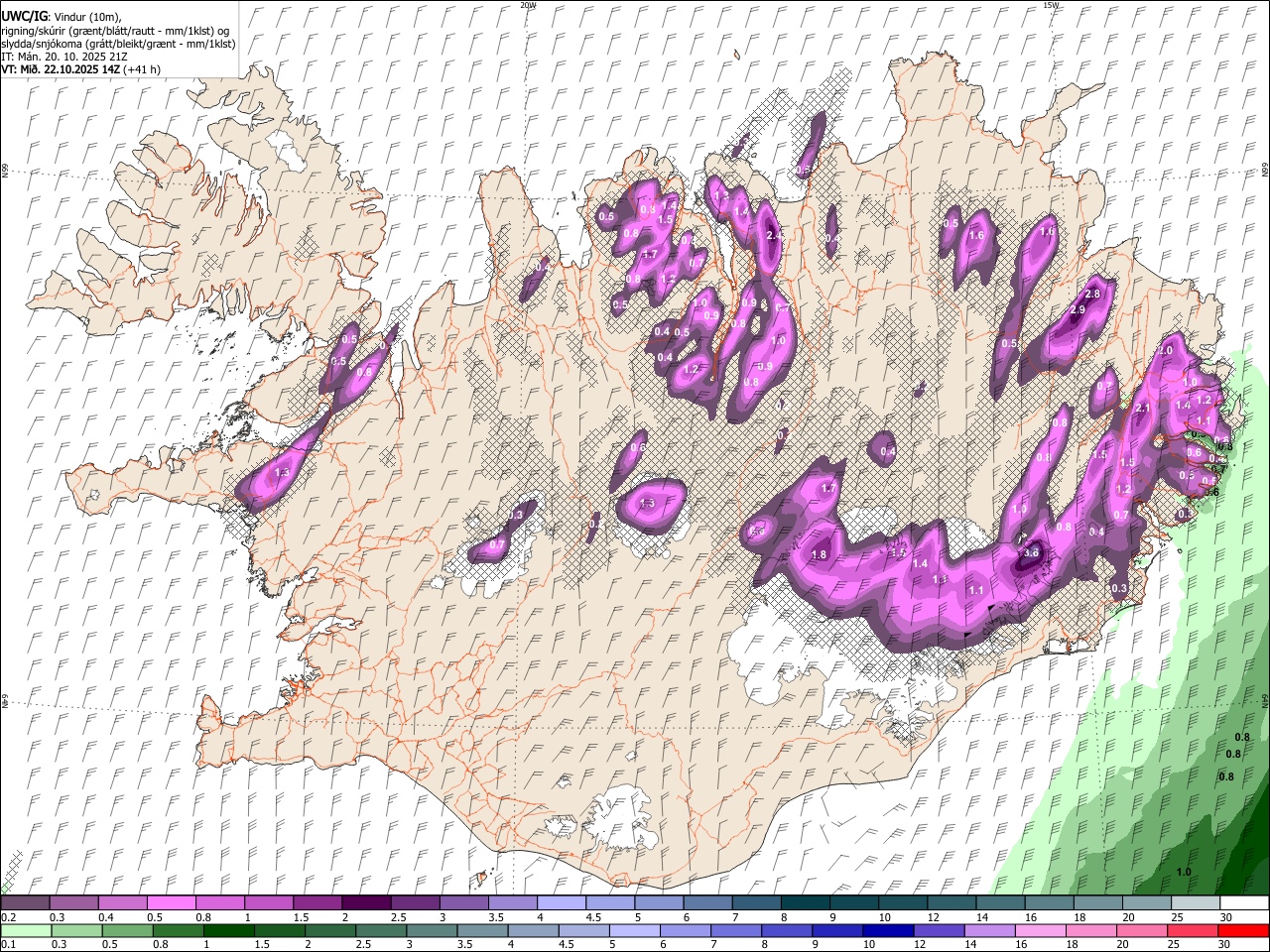Select the dark teal swatch at 8, upper row

pos(806,902)
